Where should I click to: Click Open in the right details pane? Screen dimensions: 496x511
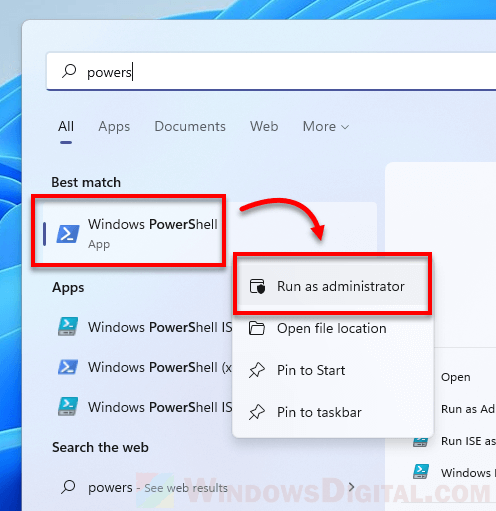click(x=455, y=377)
